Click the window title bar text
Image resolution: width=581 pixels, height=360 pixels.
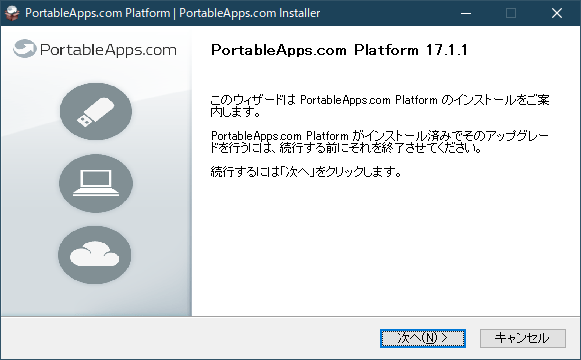coord(173,13)
